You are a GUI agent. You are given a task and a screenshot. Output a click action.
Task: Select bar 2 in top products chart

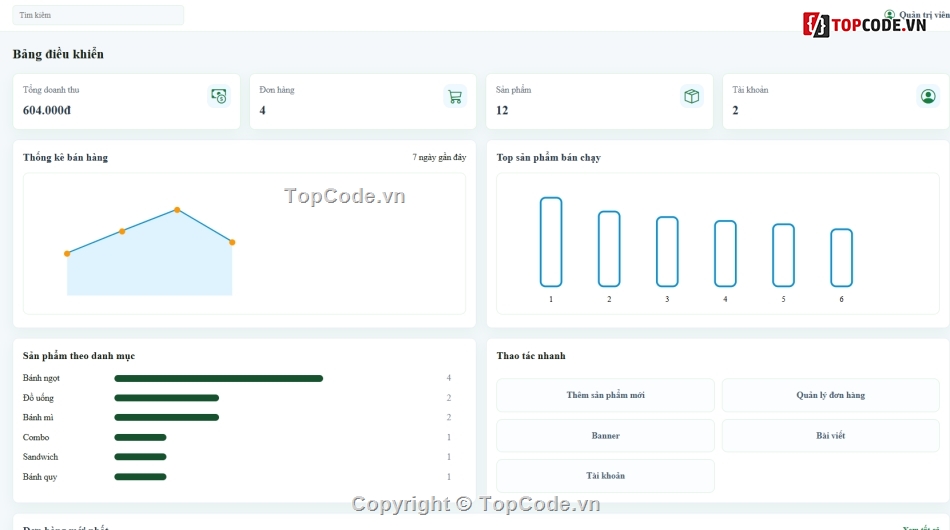pos(609,249)
